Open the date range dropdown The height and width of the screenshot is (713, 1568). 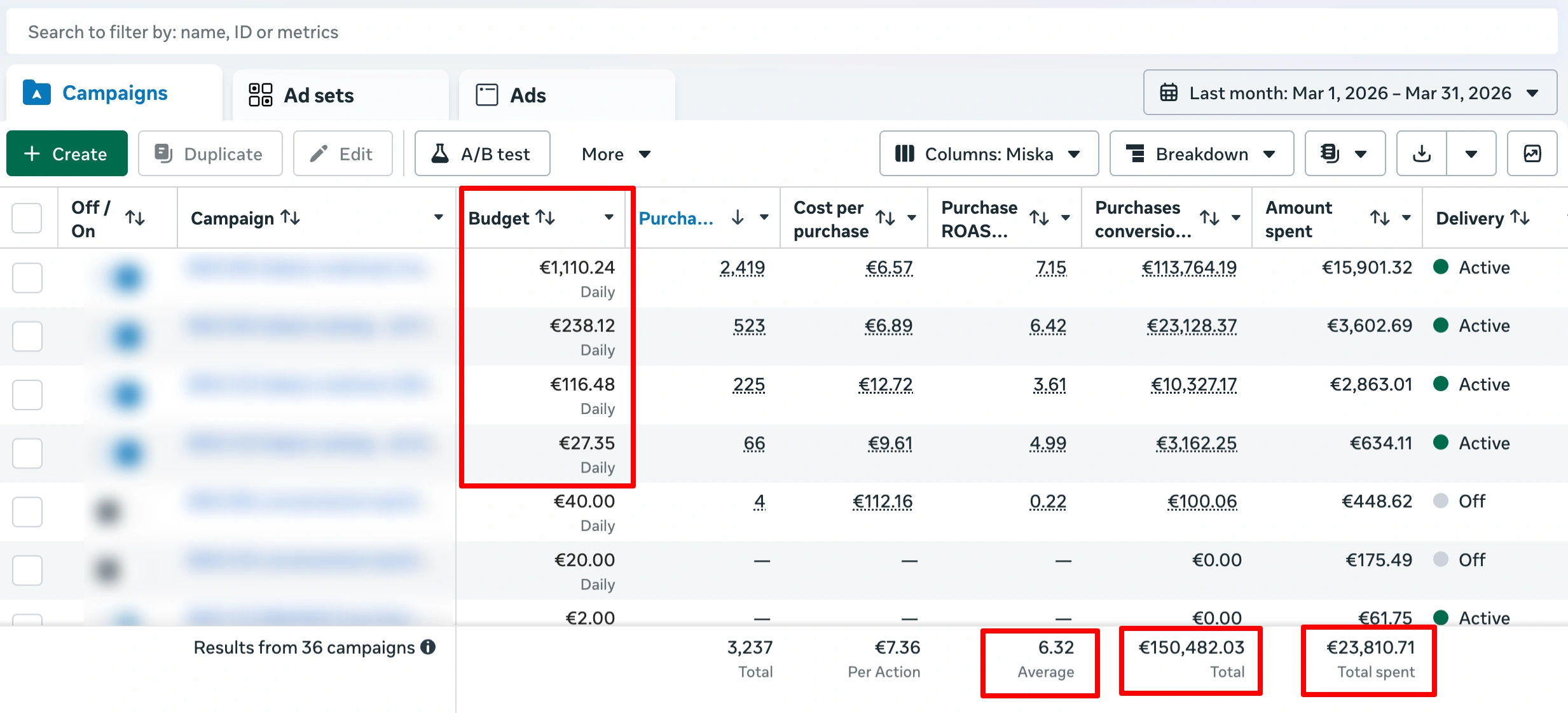coord(1349,93)
